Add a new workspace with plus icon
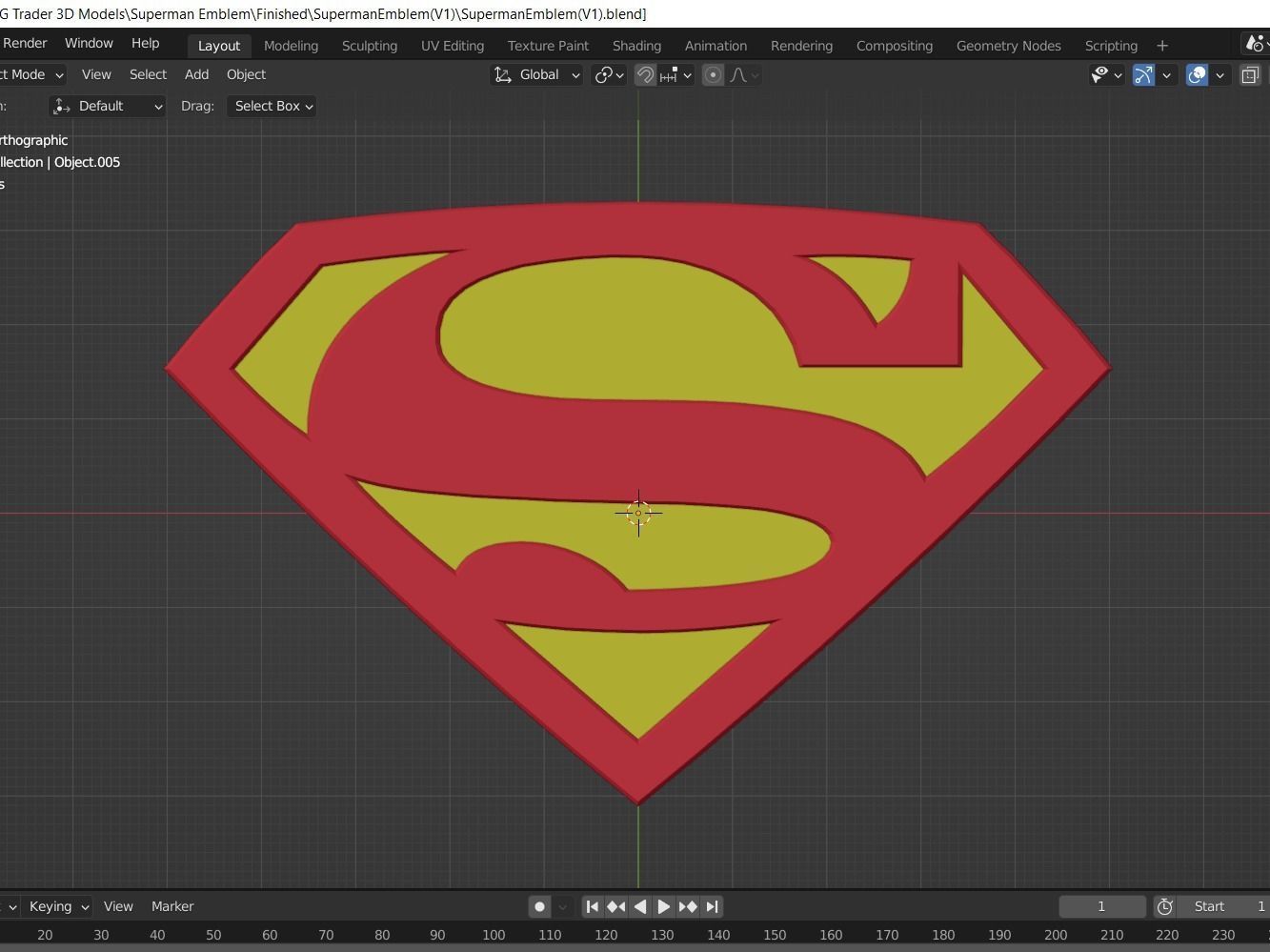The height and width of the screenshot is (952, 1270). (x=1162, y=46)
